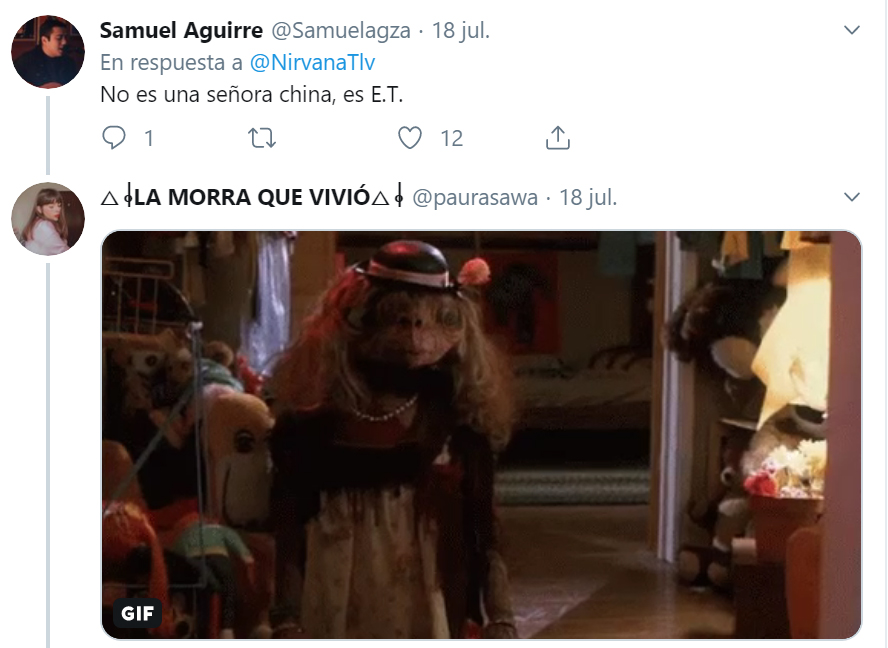Like Samuel Aguirre's tweet with the heart

tap(409, 138)
